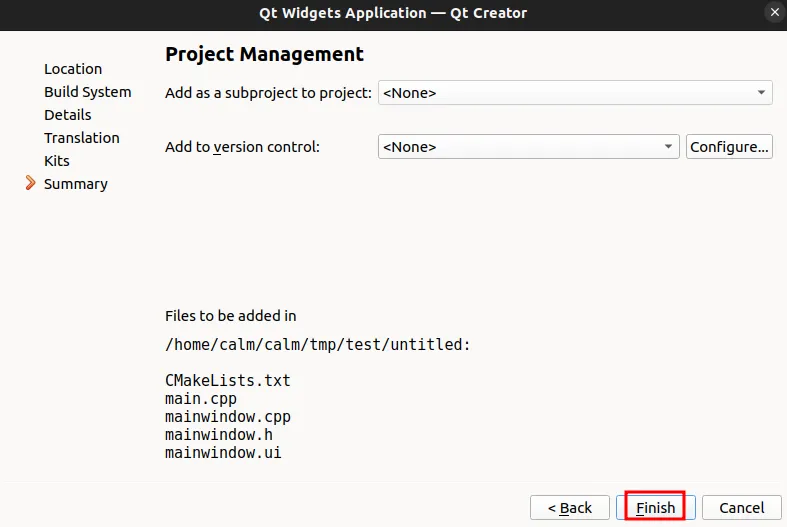
Task: Click the /home/calm/calm/tmp/test/untitled: path text
Action: [x=317, y=345]
